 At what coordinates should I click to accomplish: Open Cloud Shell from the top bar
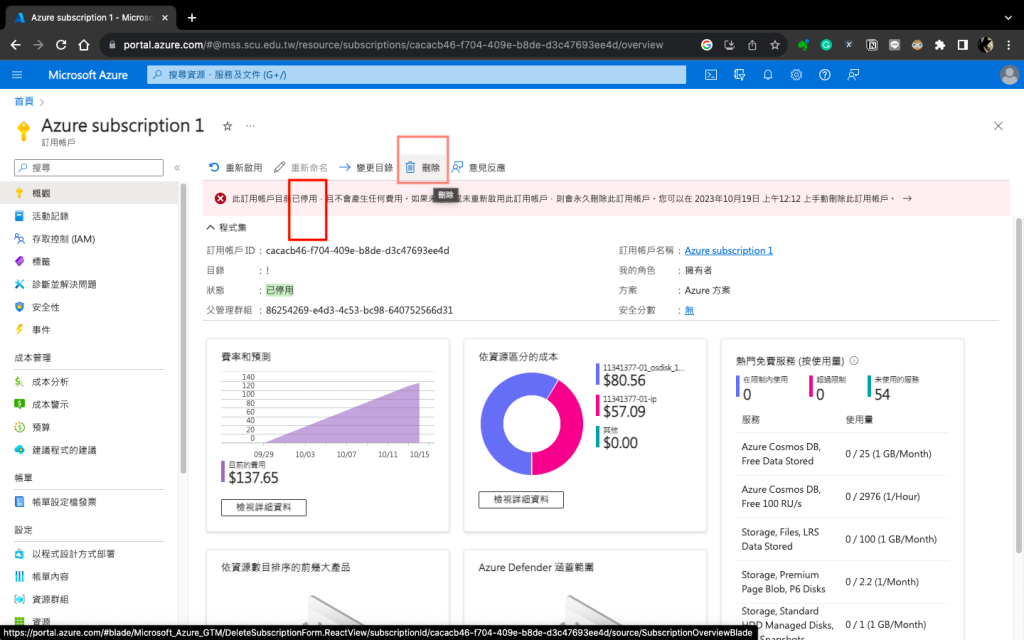pos(711,74)
